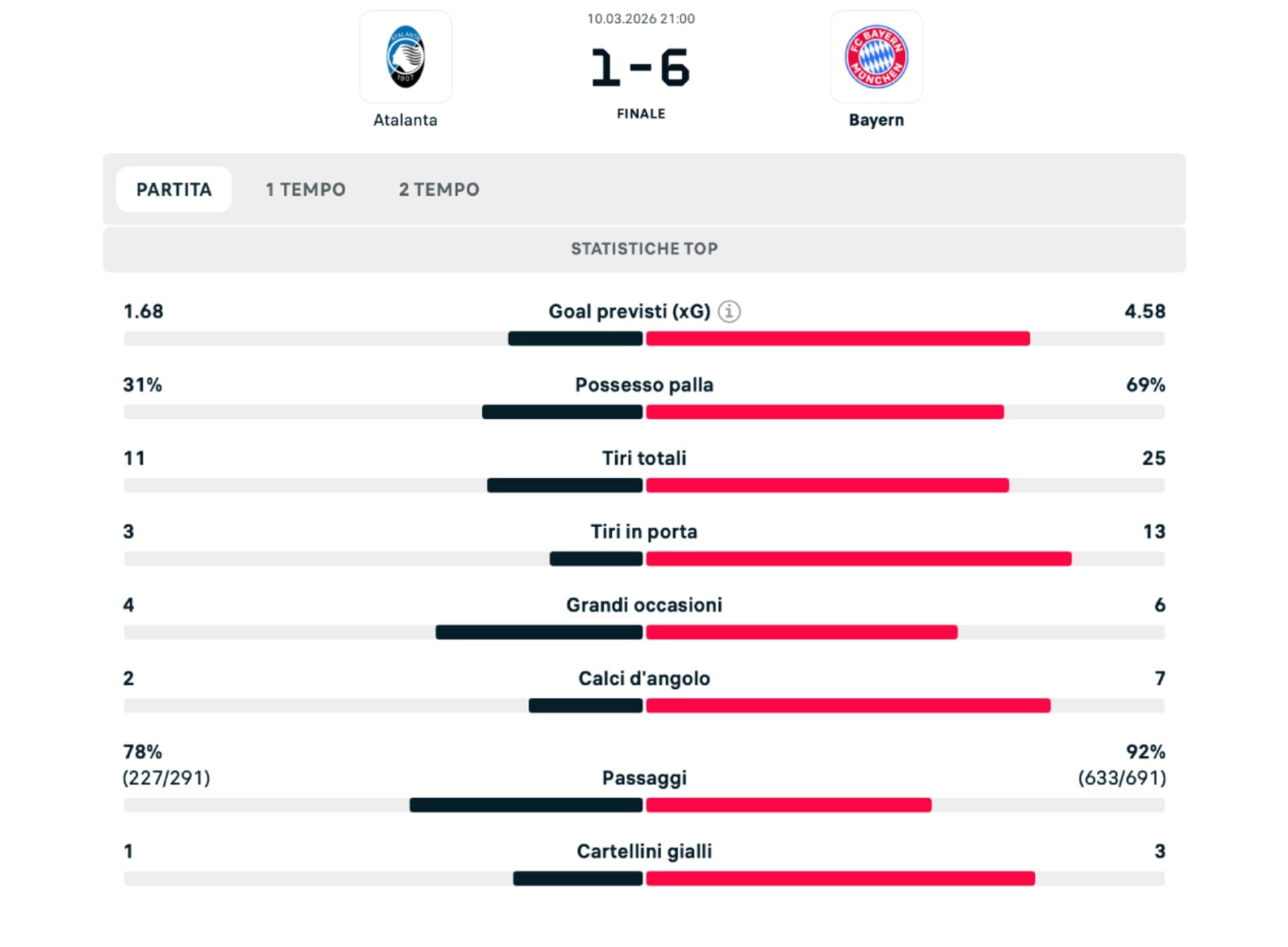
Task: Click the Atalanta team crest logo
Action: tap(405, 57)
